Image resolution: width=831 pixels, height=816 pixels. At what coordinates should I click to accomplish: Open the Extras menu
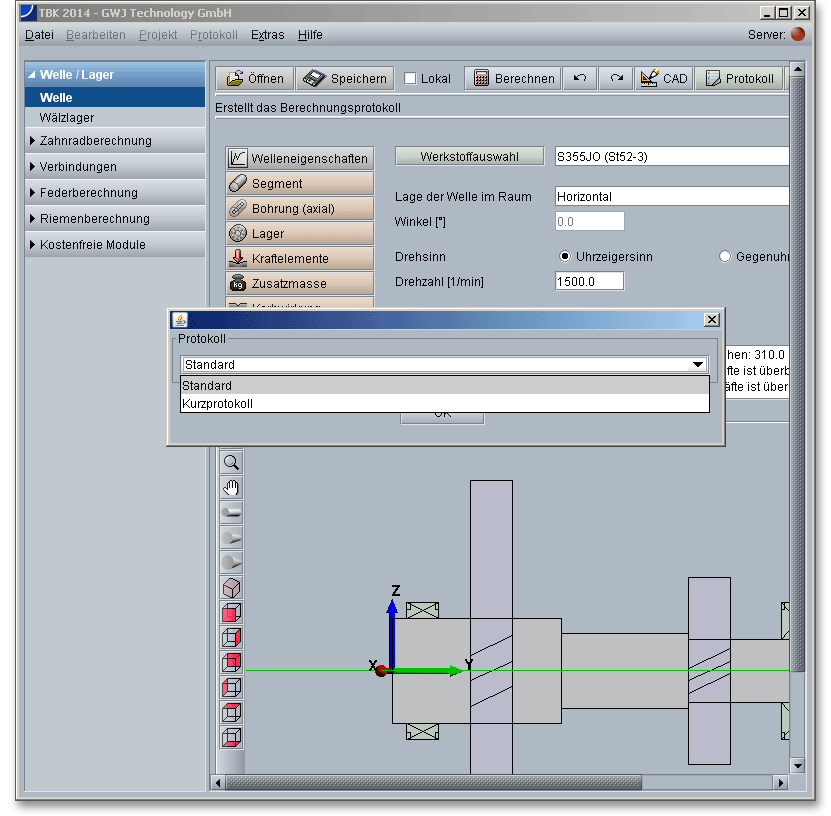point(267,35)
